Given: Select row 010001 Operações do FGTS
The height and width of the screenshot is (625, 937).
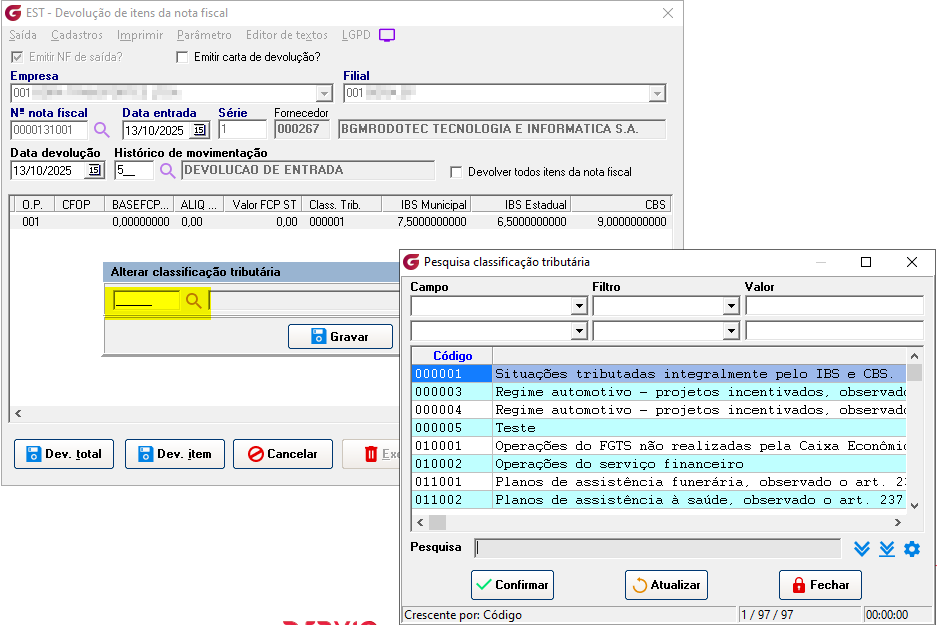Looking at the screenshot, I should (x=659, y=446).
